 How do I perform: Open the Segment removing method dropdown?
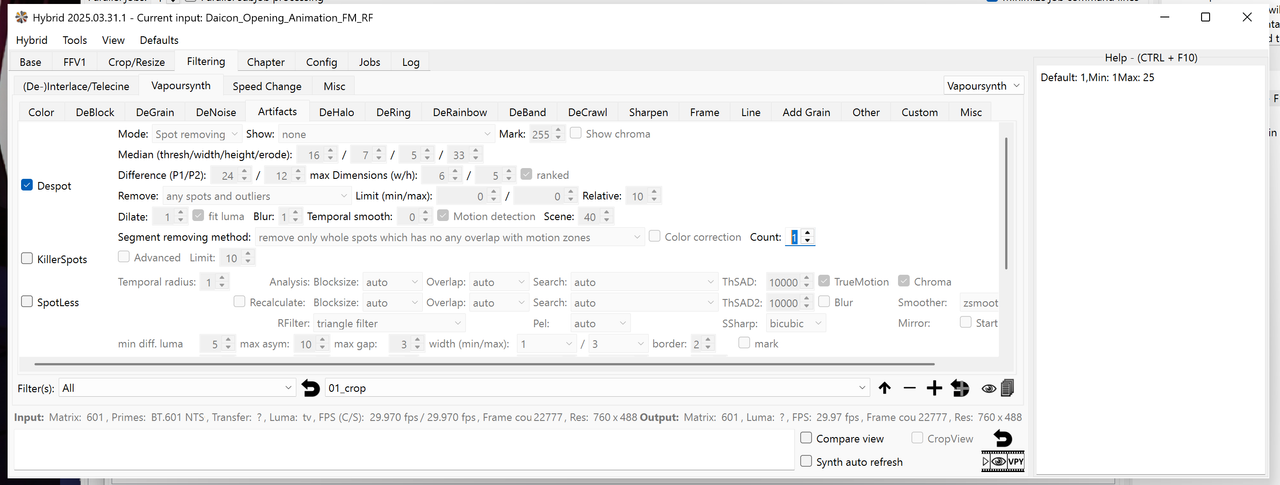point(450,237)
